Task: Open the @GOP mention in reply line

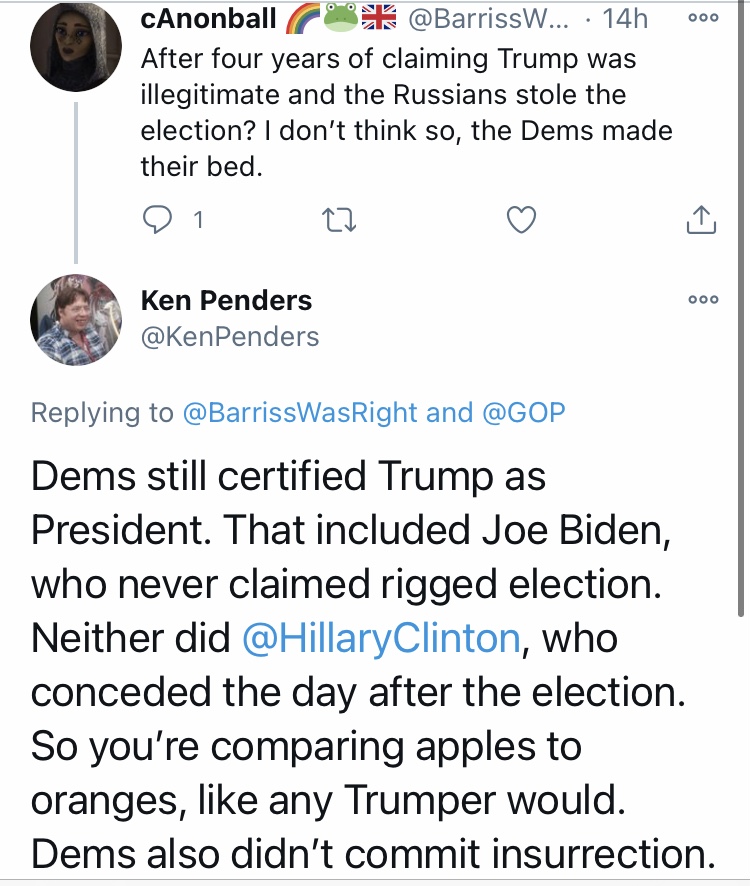Action: click(x=523, y=412)
